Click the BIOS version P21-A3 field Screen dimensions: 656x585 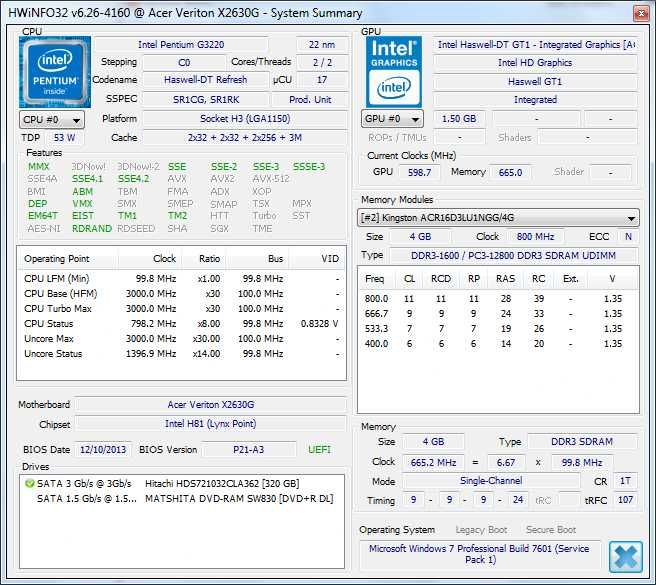[249, 450]
